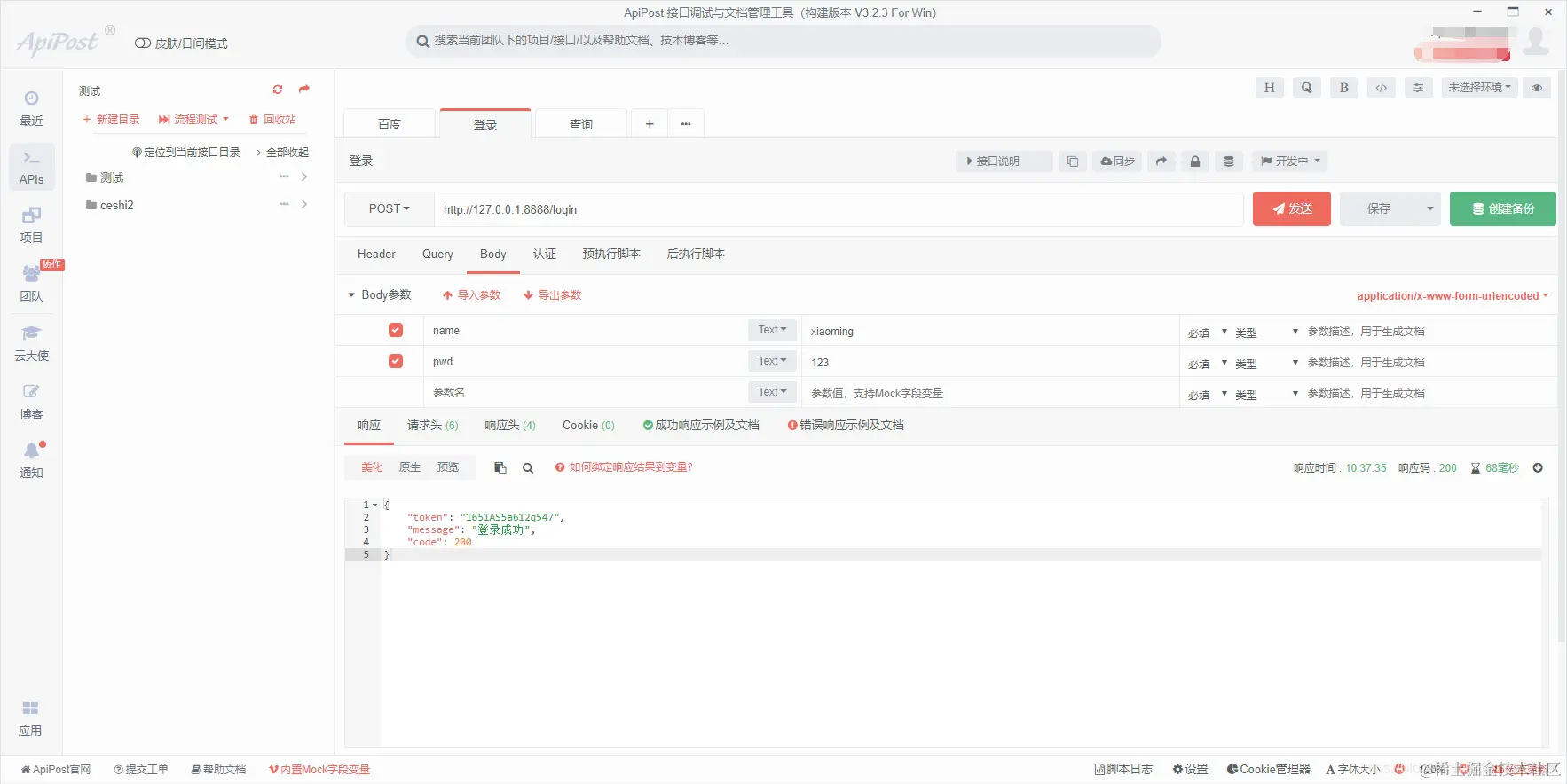Copy the 登录 interface with the duplicate icon
1567x784 pixels.
coord(1073,161)
